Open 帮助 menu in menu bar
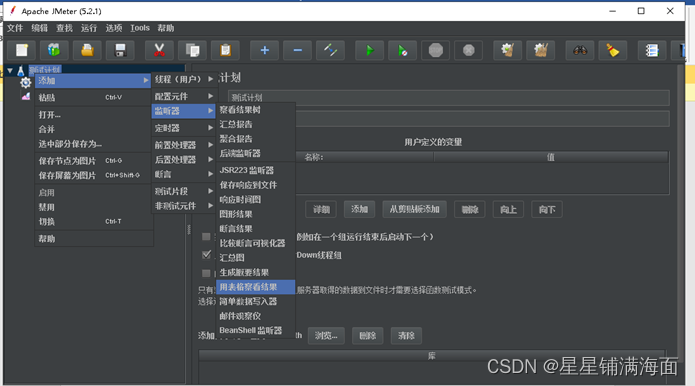 click(166, 28)
